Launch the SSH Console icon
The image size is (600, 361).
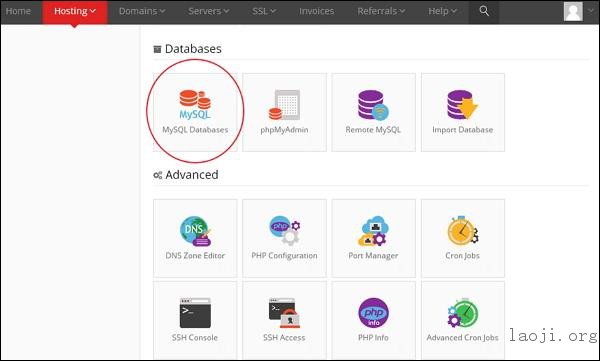coord(195,313)
